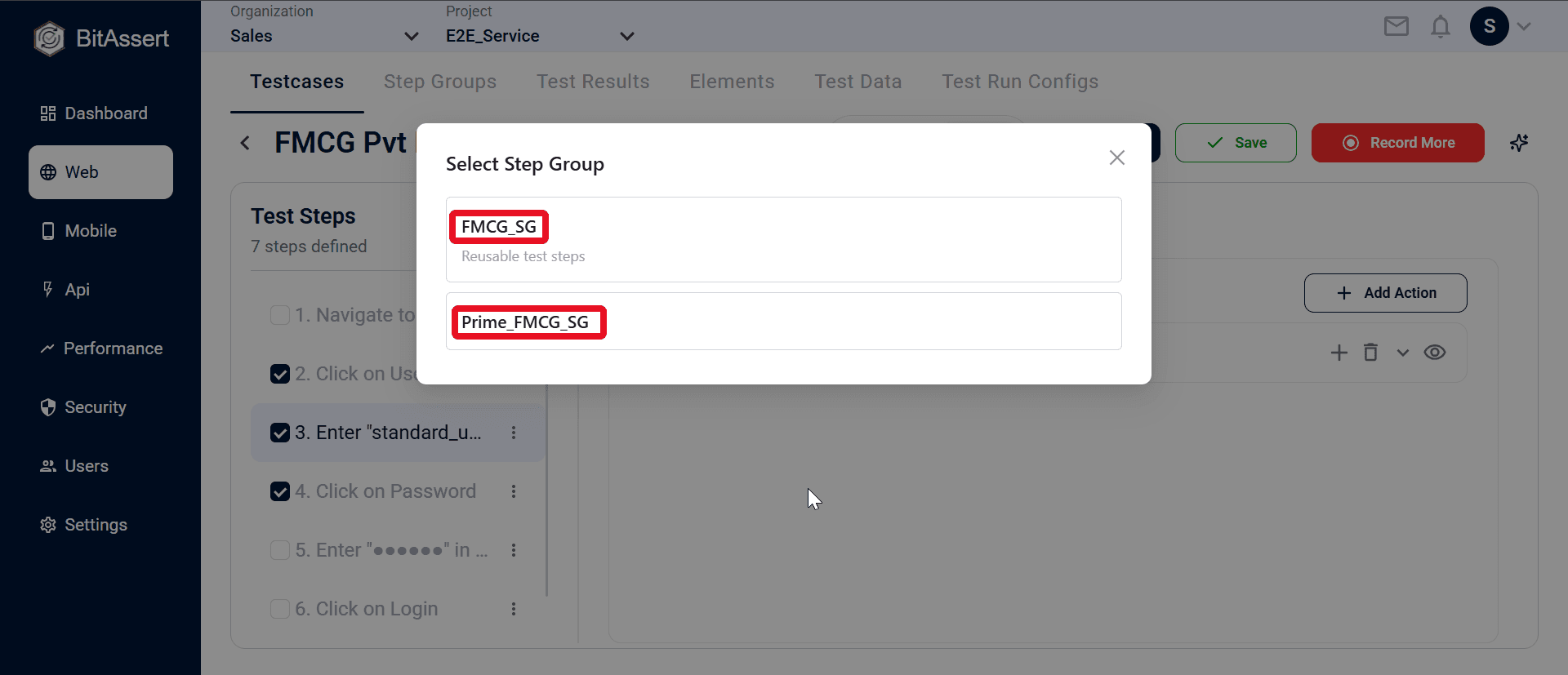Check step 6 Click on Login checkbox
Image resolution: width=1568 pixels, height=675 pixels.
[280, 609]
